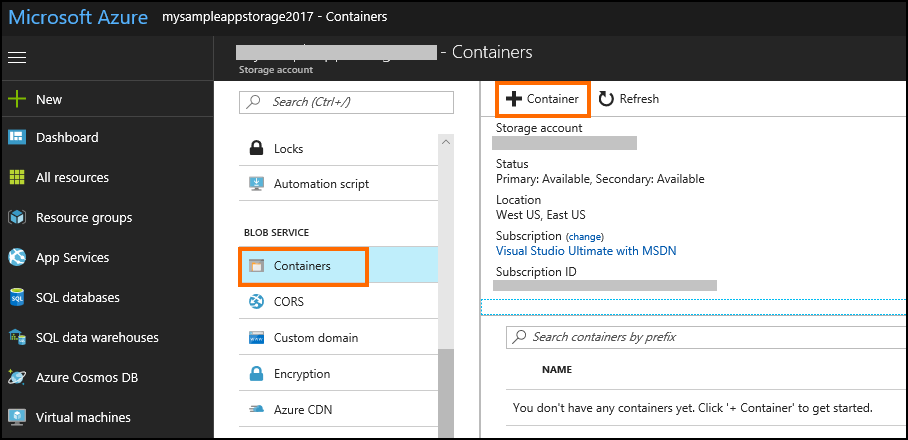Screen dimensions: 908x440
Task: Click the green plus New icon
Action: click(x=17, y=99)
